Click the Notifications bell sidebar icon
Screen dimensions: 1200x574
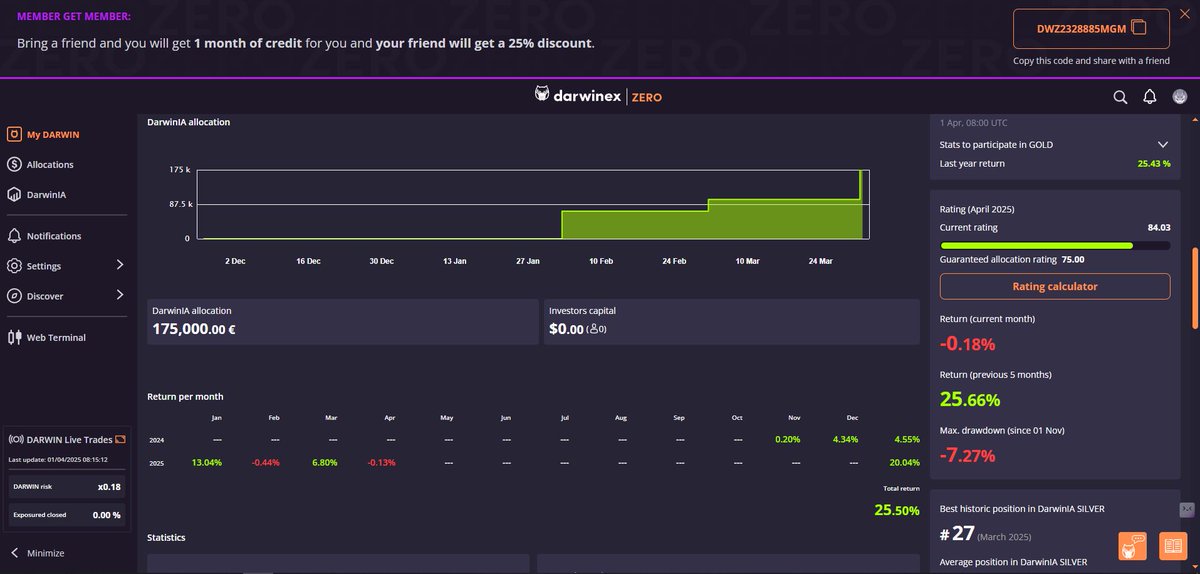tap(14, 236)
